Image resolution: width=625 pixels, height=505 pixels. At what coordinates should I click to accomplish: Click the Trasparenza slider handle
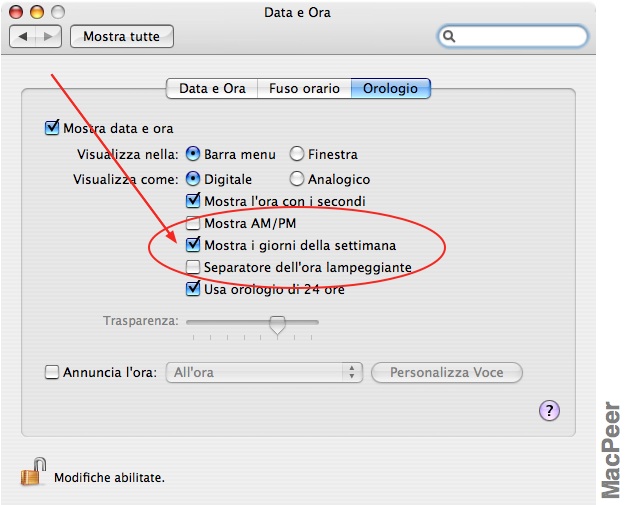[277, 324]
